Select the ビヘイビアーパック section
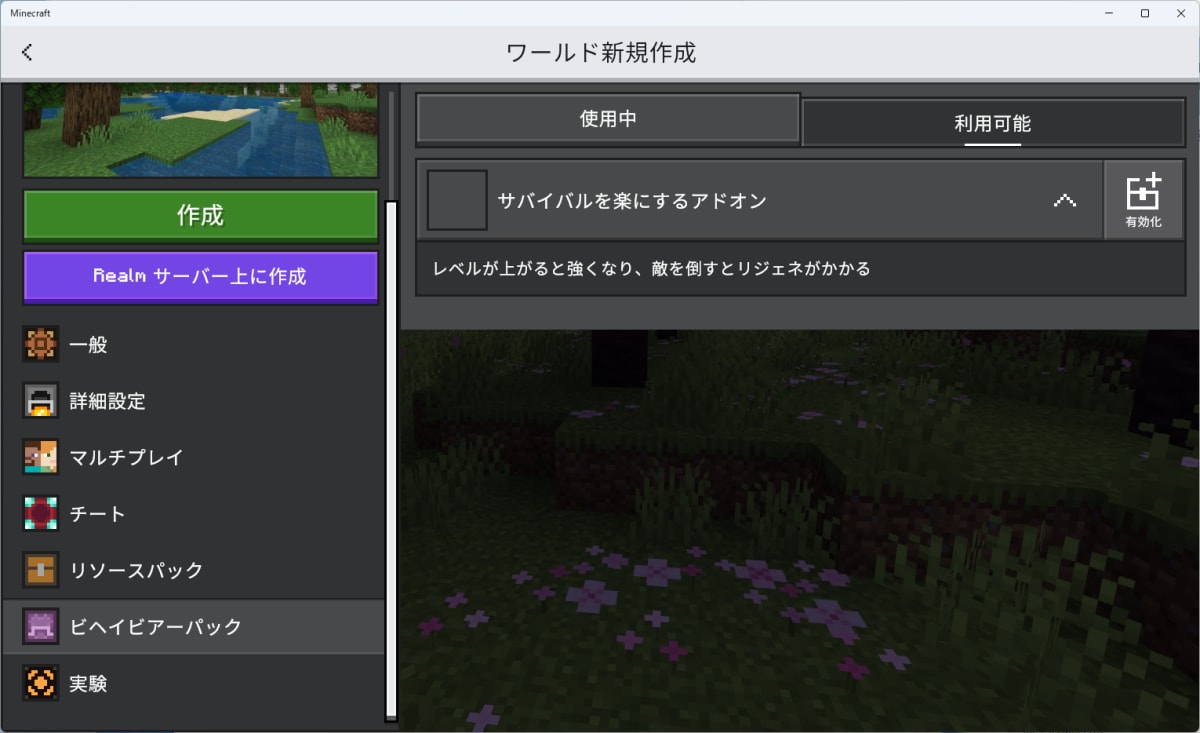1200x733 pixels. (x=193, y=627)
